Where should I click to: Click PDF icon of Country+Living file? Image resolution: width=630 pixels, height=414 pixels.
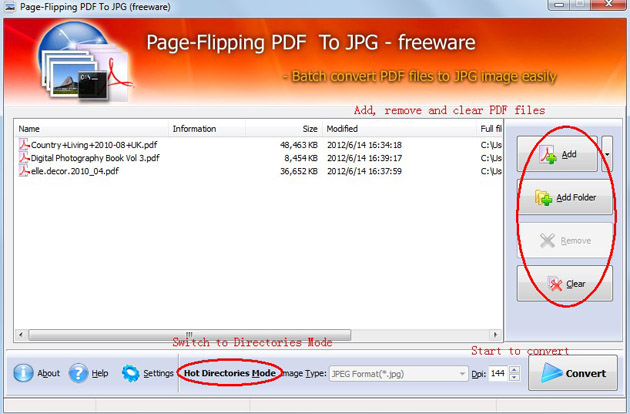tap(24, 144)
